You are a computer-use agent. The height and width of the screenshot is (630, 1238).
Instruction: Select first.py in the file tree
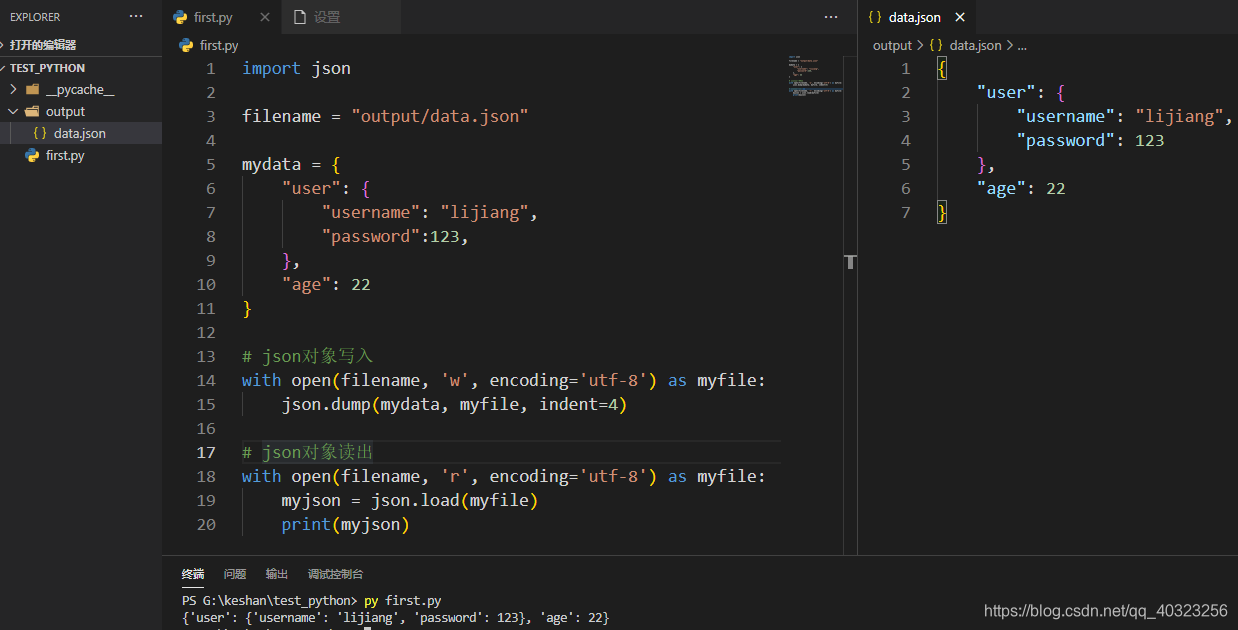pyautogui.click(x=81, y=155)
